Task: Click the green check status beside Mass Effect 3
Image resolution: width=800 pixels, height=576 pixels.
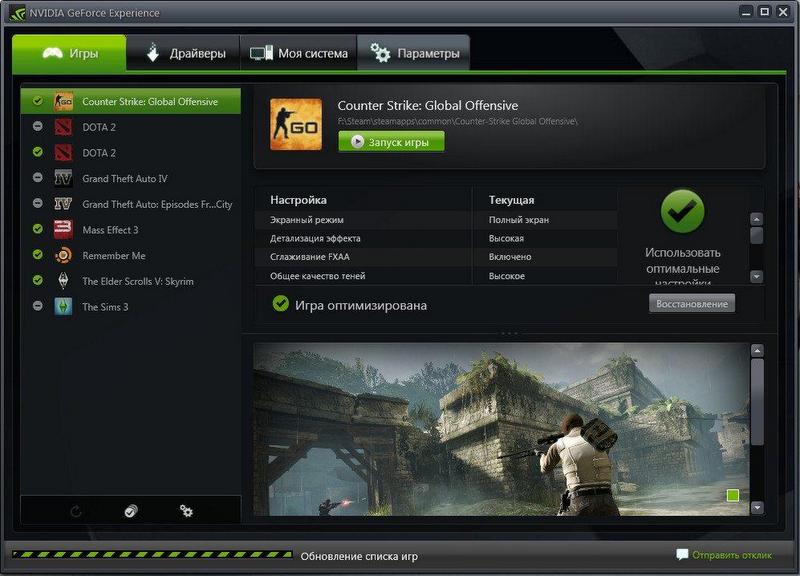Action: click(38, 229)
